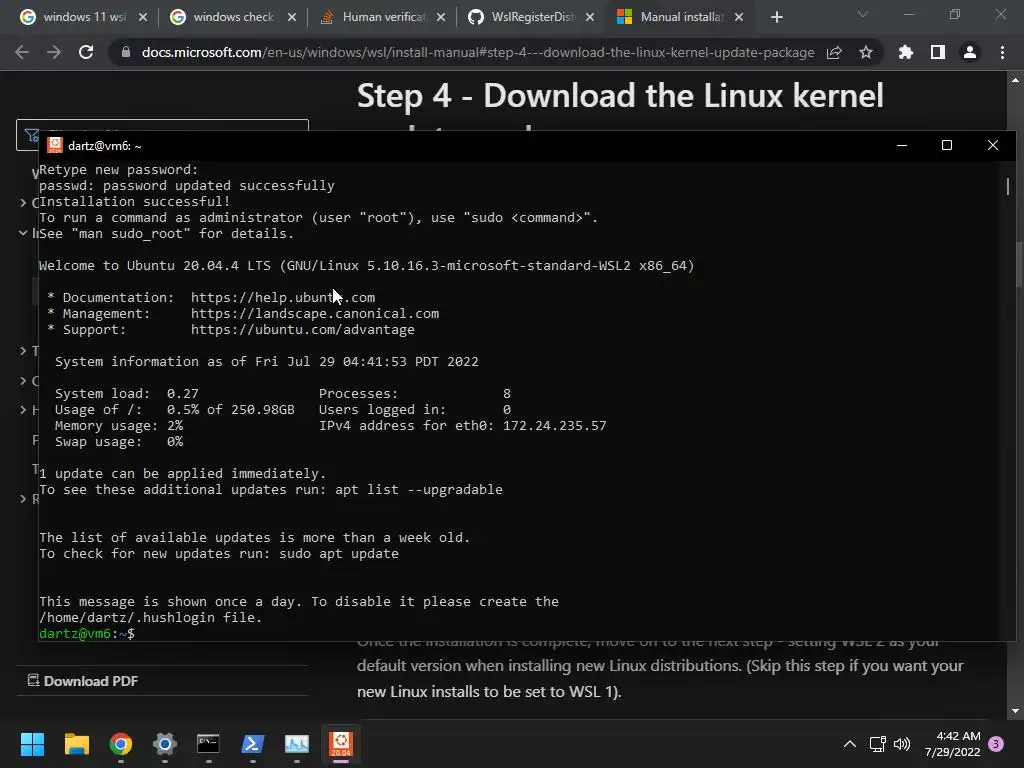Click IPv4 address 172.24.235.57
Screen dimensions: 1024x768
(x=554, y=426)
